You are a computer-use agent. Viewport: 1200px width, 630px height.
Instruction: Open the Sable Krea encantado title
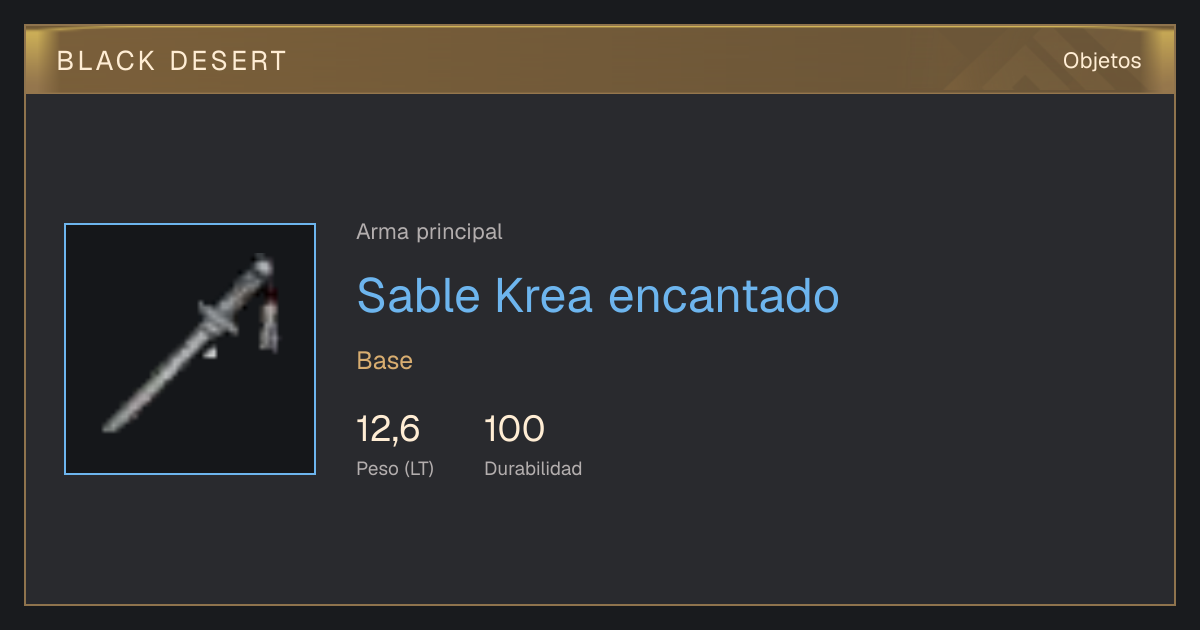tap(597, 295)
